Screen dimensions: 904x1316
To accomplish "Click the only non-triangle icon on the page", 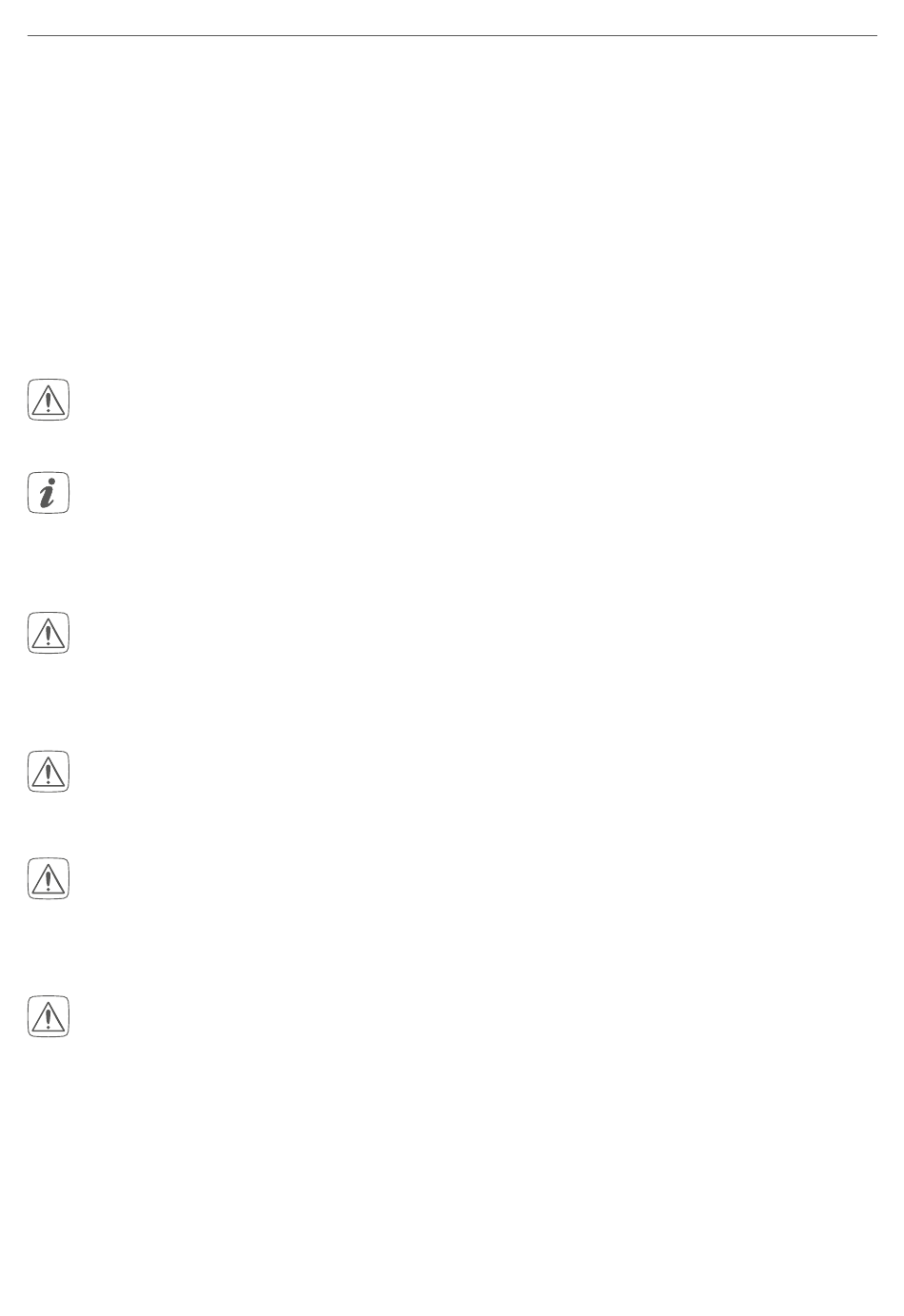I will [x=48, y=493].
